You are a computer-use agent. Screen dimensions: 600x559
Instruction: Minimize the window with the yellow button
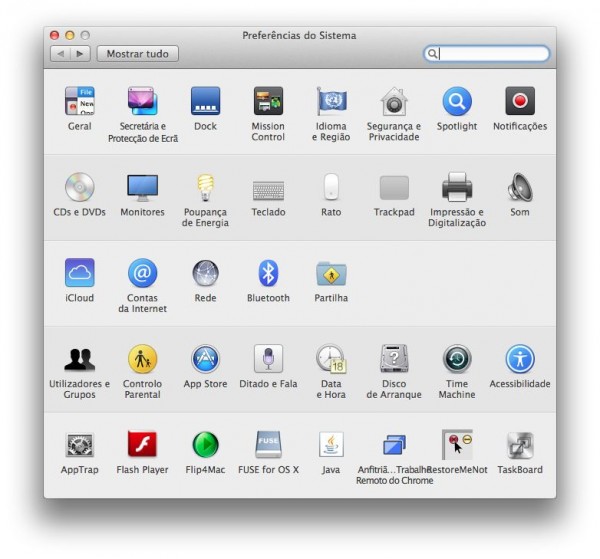pyautogui.click(x=70, y=36)
